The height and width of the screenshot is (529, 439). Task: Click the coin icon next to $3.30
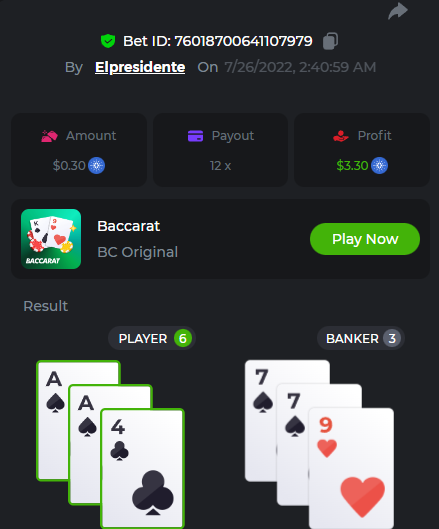pyautogui.click(x=380, y=166)
